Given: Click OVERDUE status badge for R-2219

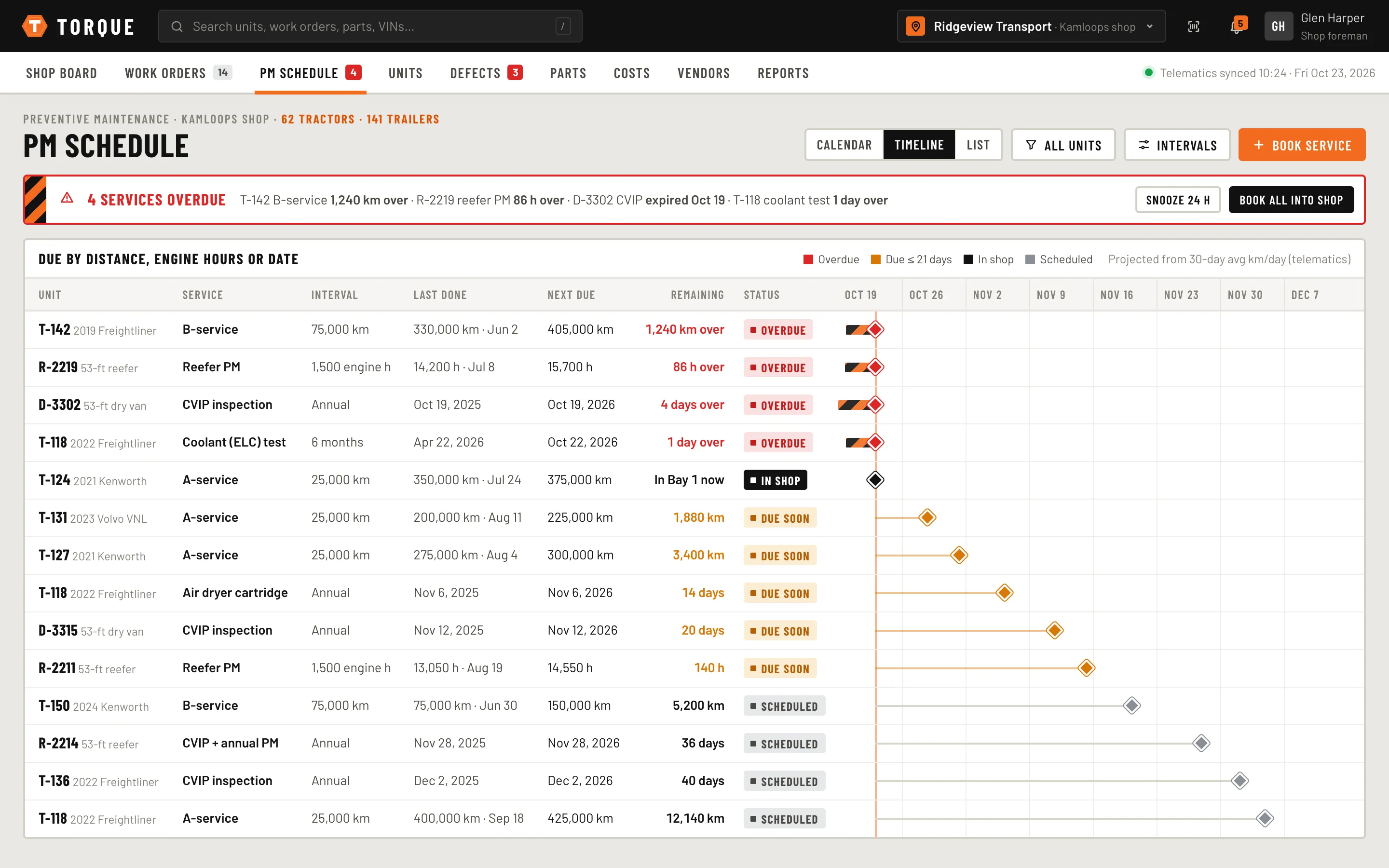Looking at the screenshot, I should point(778,367).
